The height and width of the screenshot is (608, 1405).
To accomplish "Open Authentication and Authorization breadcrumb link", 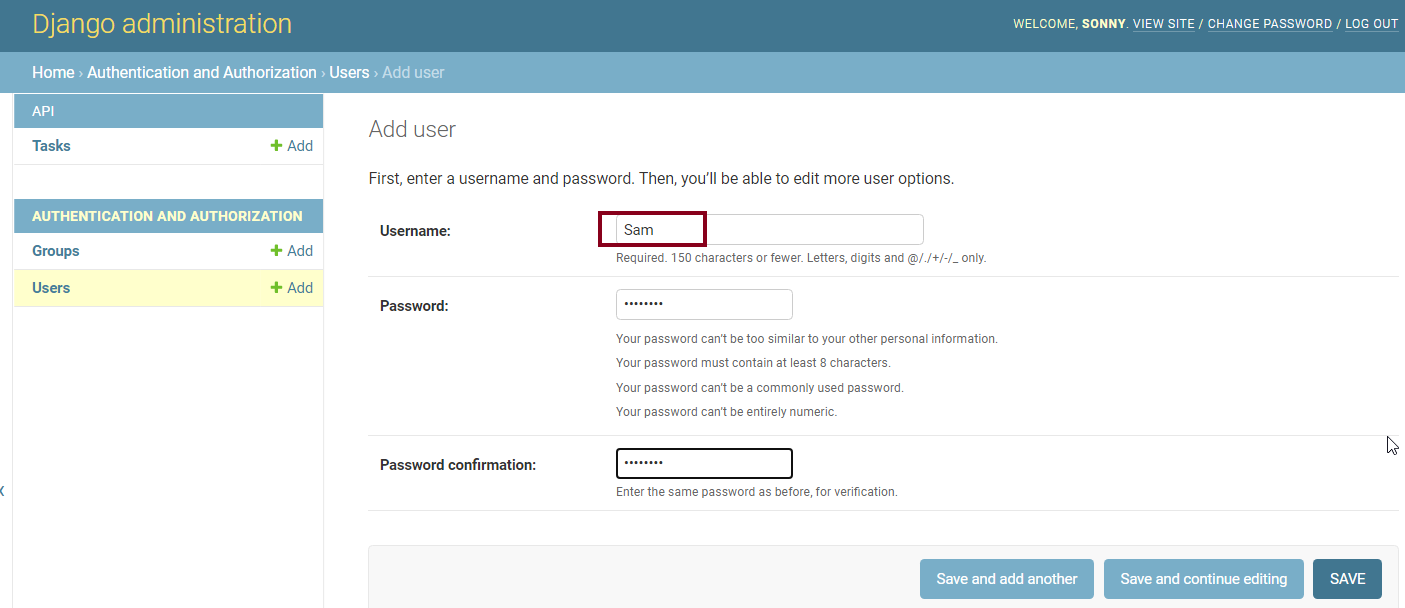I will click(202, 72).
